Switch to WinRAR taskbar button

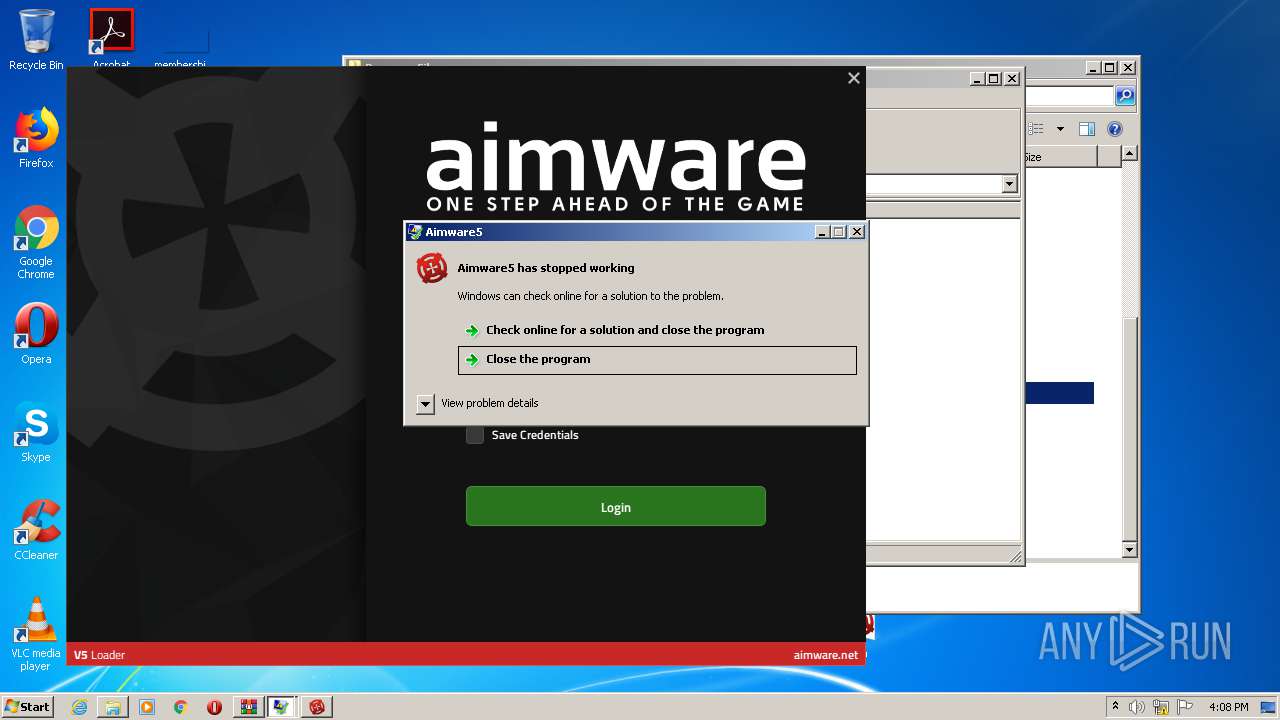(x=248, y=707)
